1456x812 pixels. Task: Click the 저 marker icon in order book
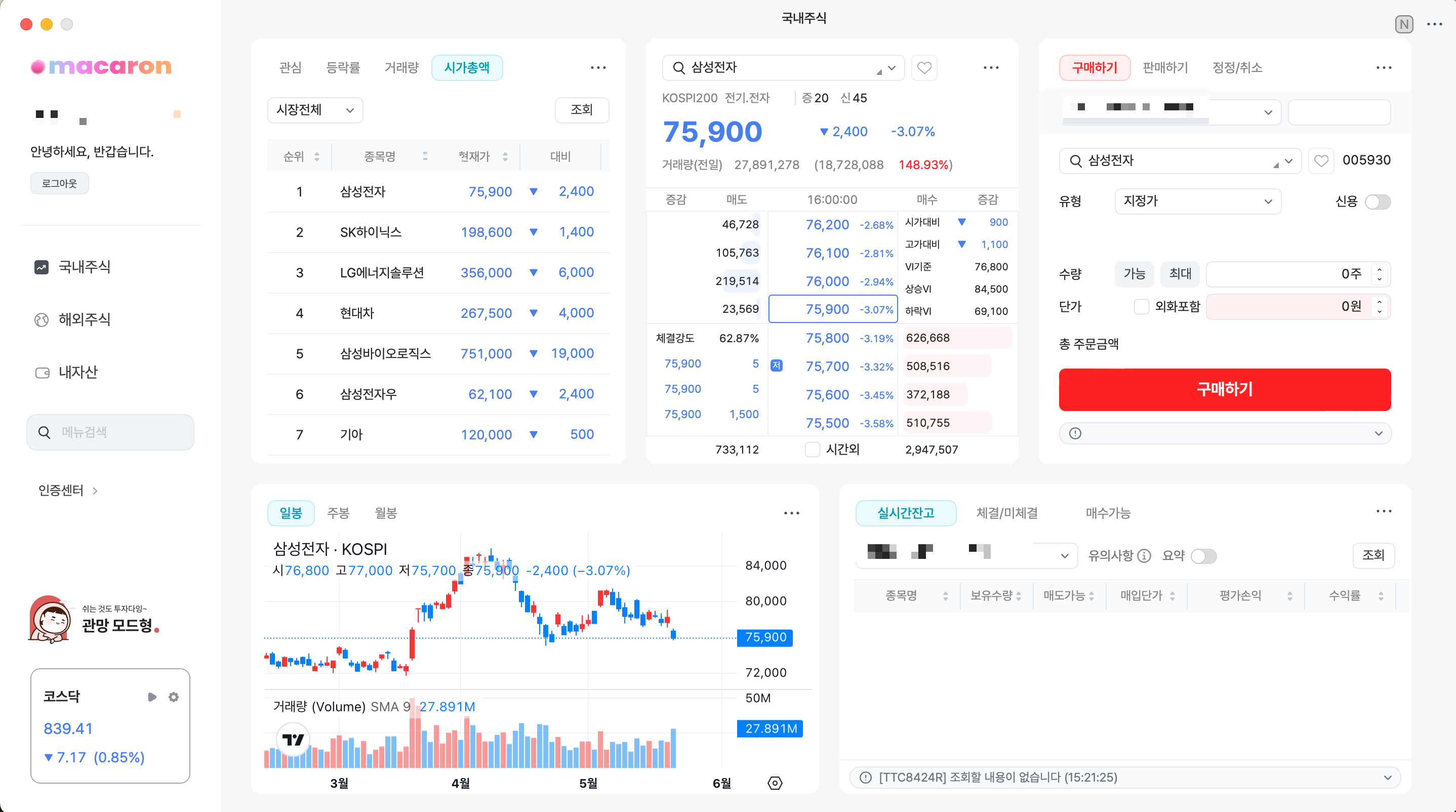click(x=777, y=366)
